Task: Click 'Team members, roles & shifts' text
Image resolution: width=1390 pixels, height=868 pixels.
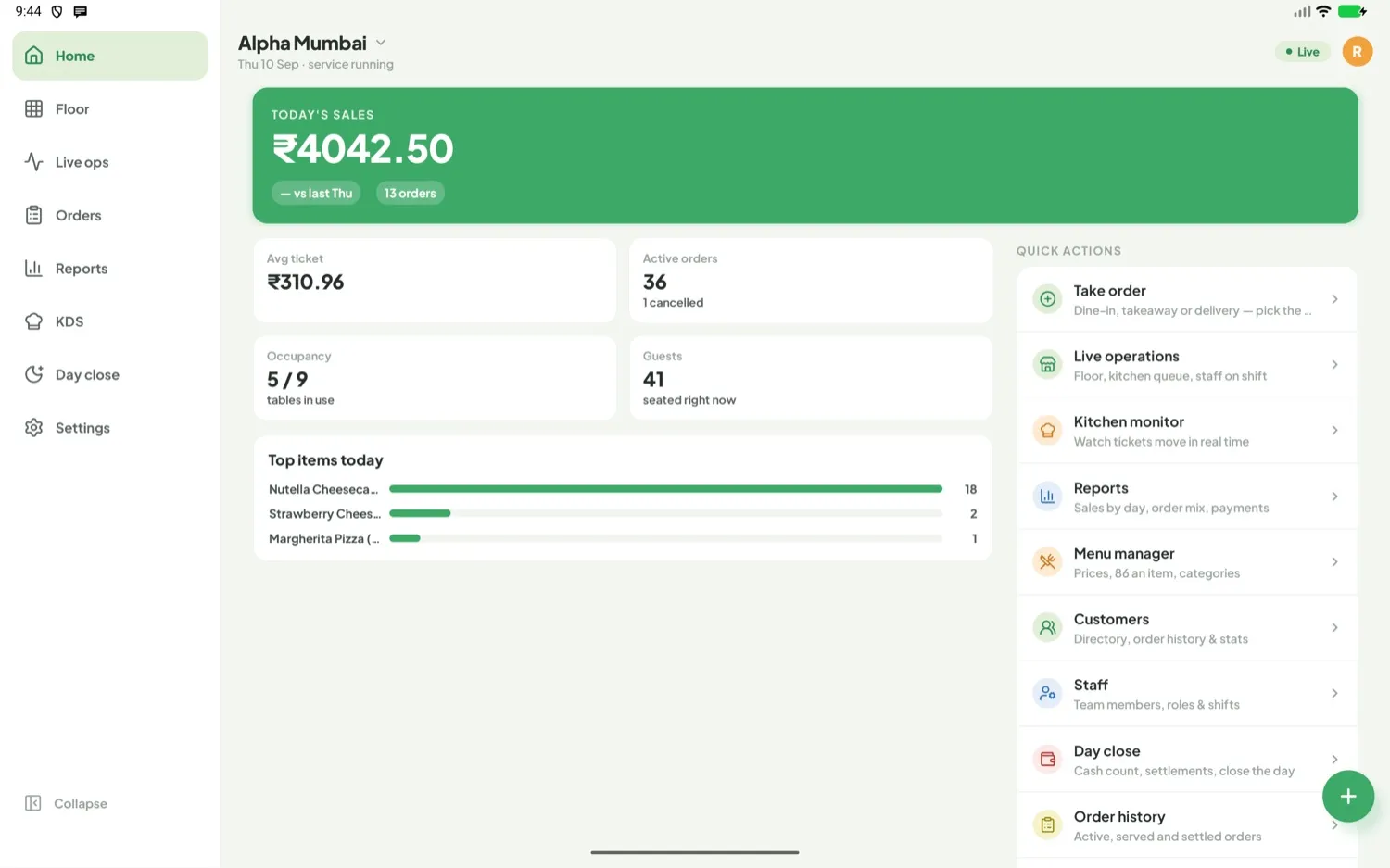Action: pos(1156,705)
